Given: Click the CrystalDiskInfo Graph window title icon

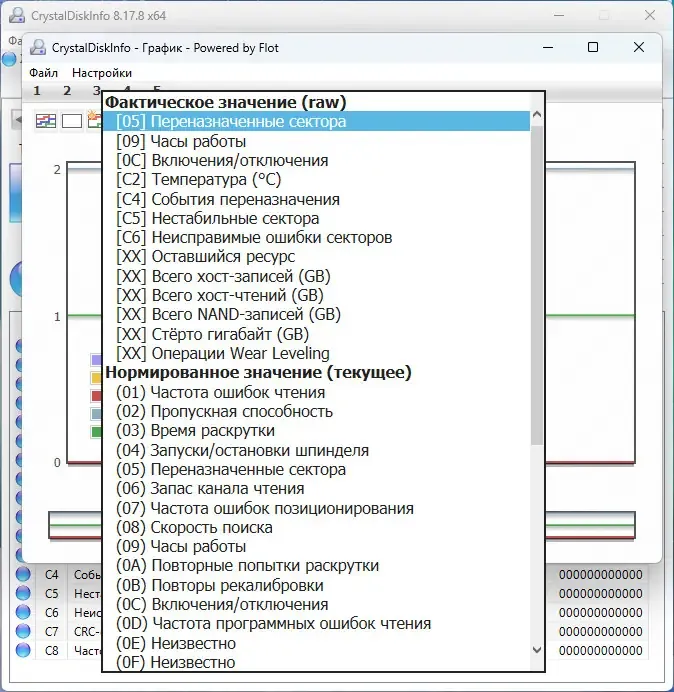Looking at the screenshot, I should coord(38,47).
